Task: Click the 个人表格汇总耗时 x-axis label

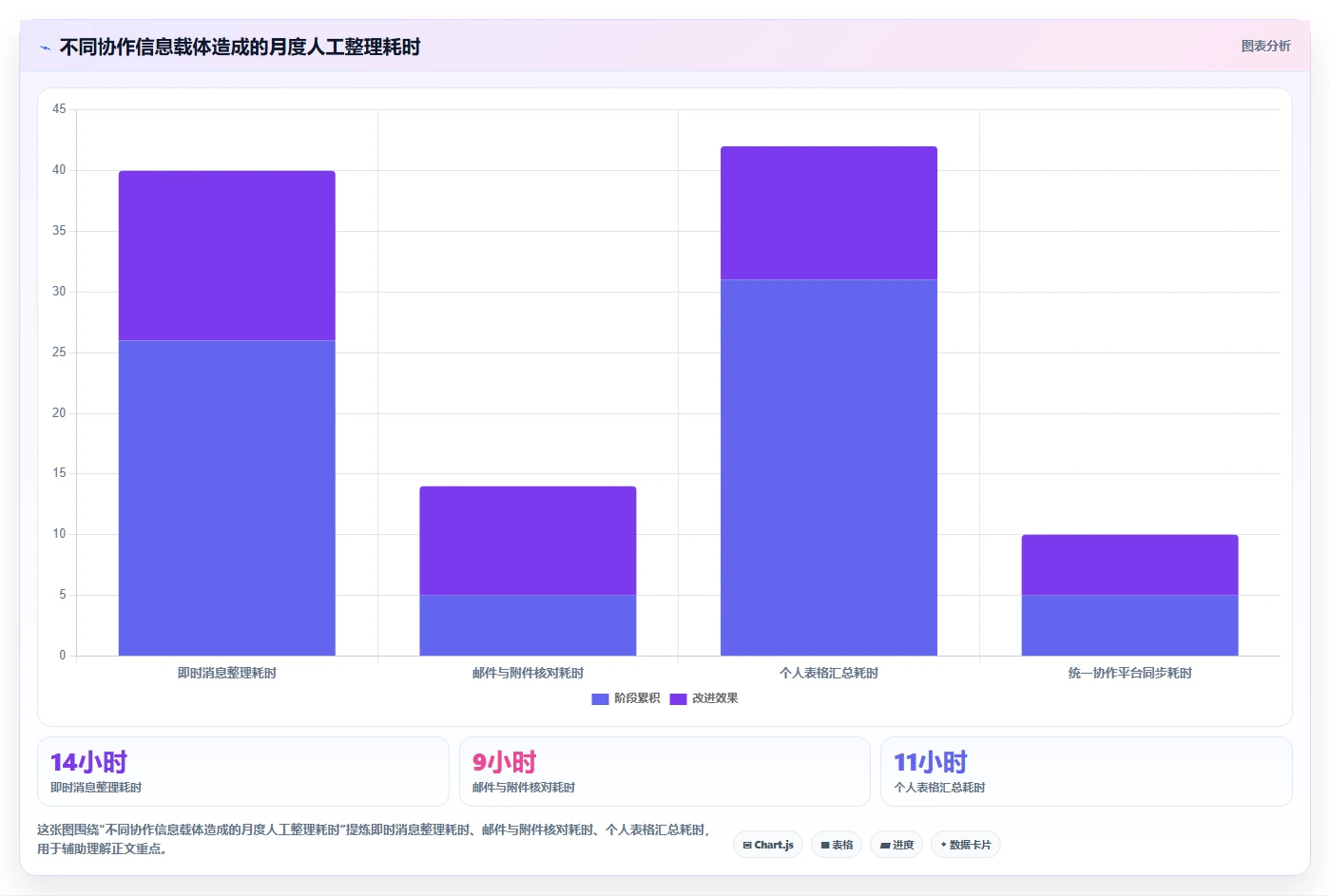Action: 829,673
